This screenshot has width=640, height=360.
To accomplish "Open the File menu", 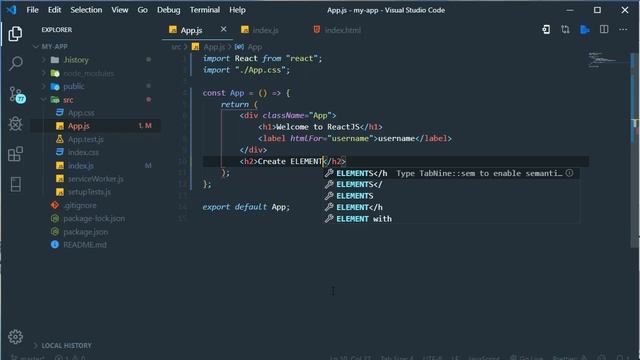I will point(32,10).
